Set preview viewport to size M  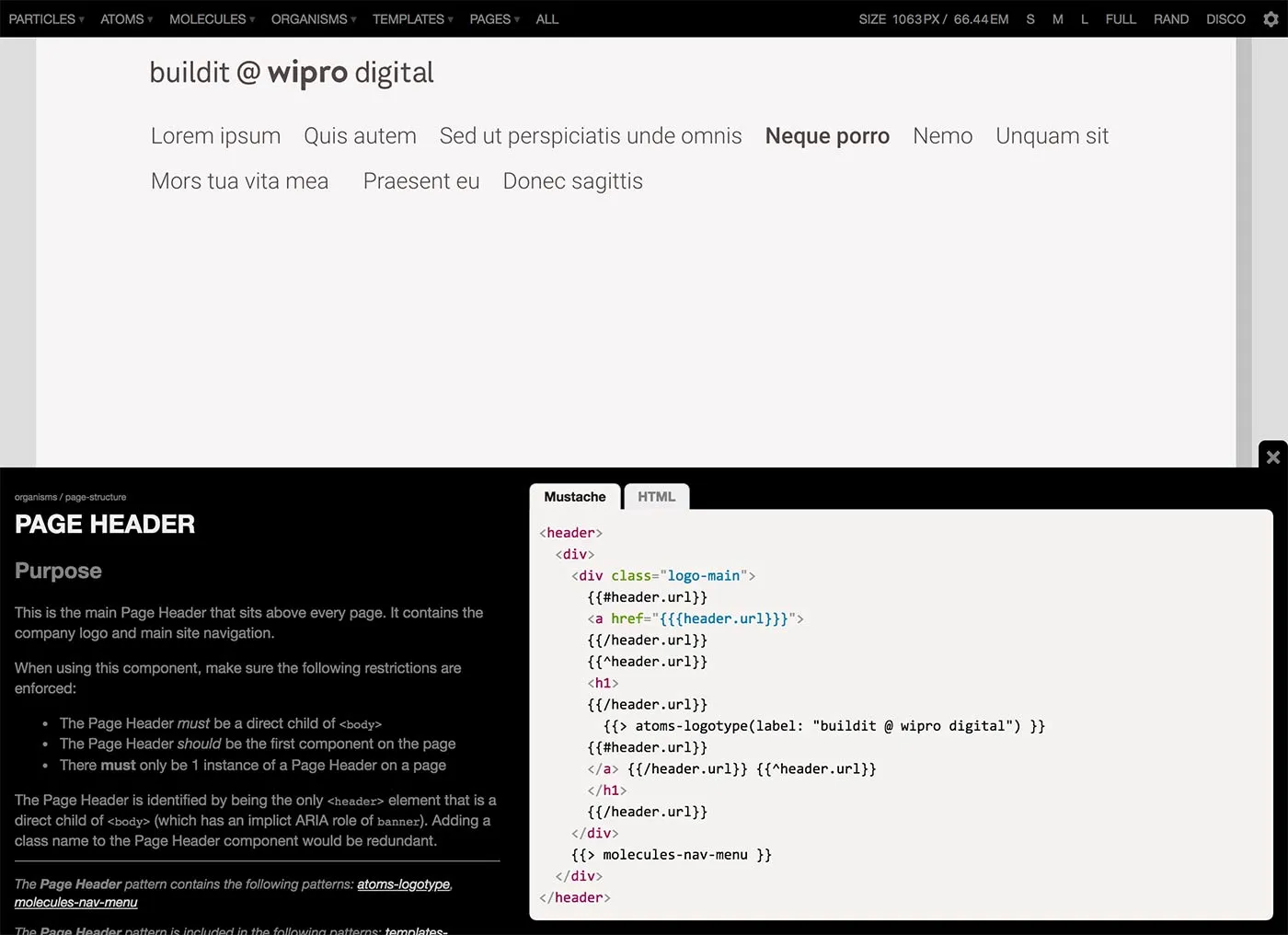1057,18
